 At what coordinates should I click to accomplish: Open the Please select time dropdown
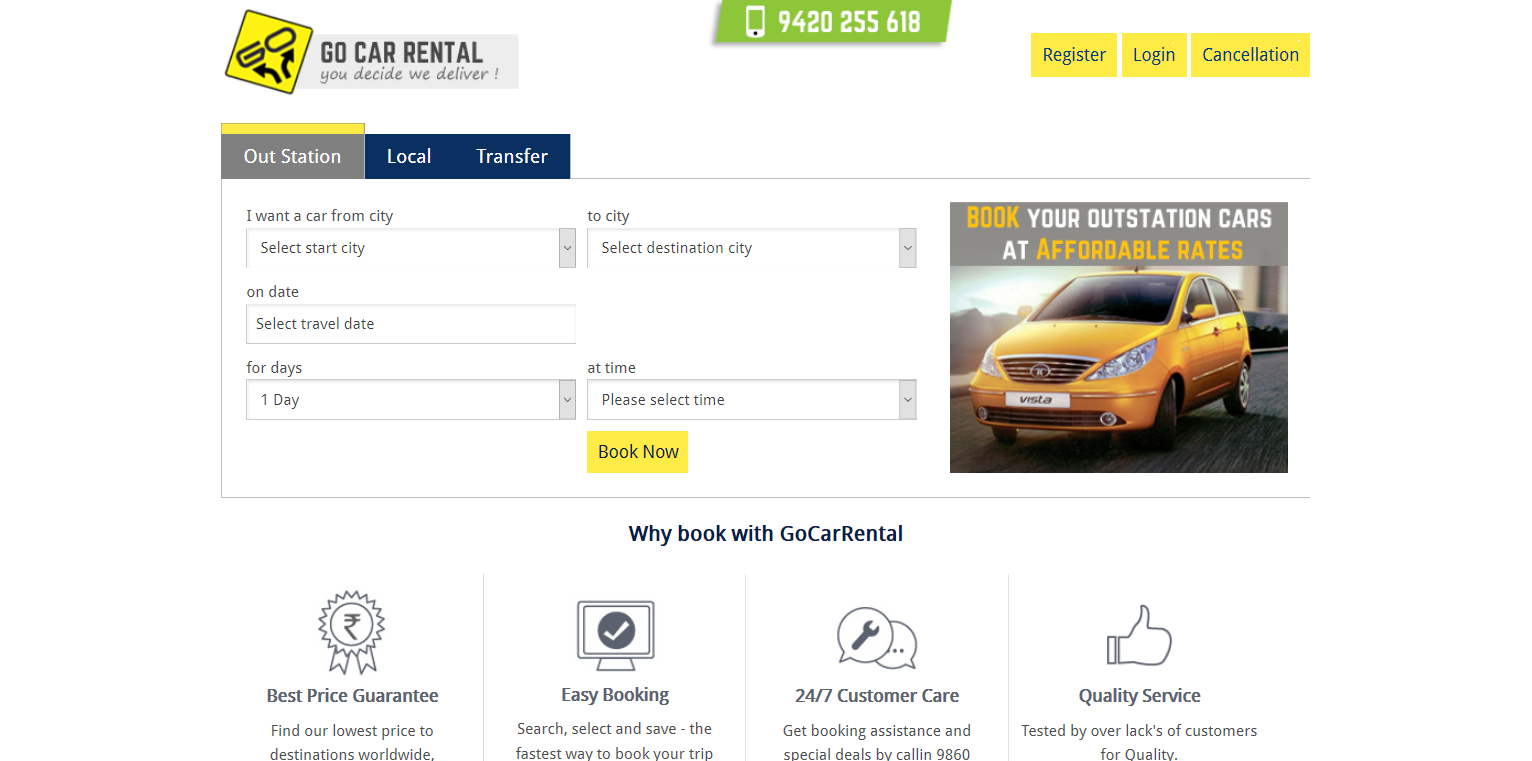[752, 400]
